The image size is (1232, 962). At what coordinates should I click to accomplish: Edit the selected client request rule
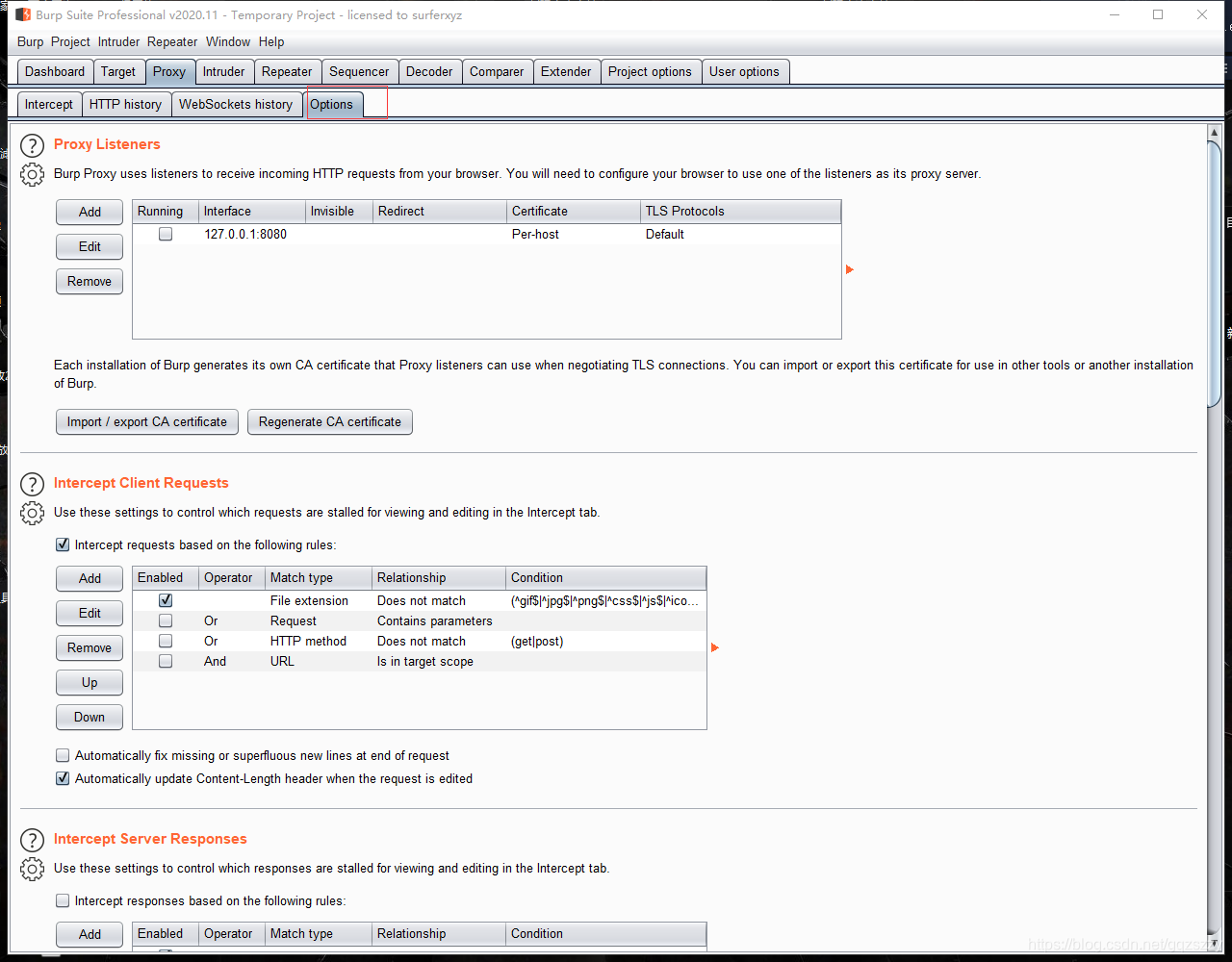pos(90,613)
